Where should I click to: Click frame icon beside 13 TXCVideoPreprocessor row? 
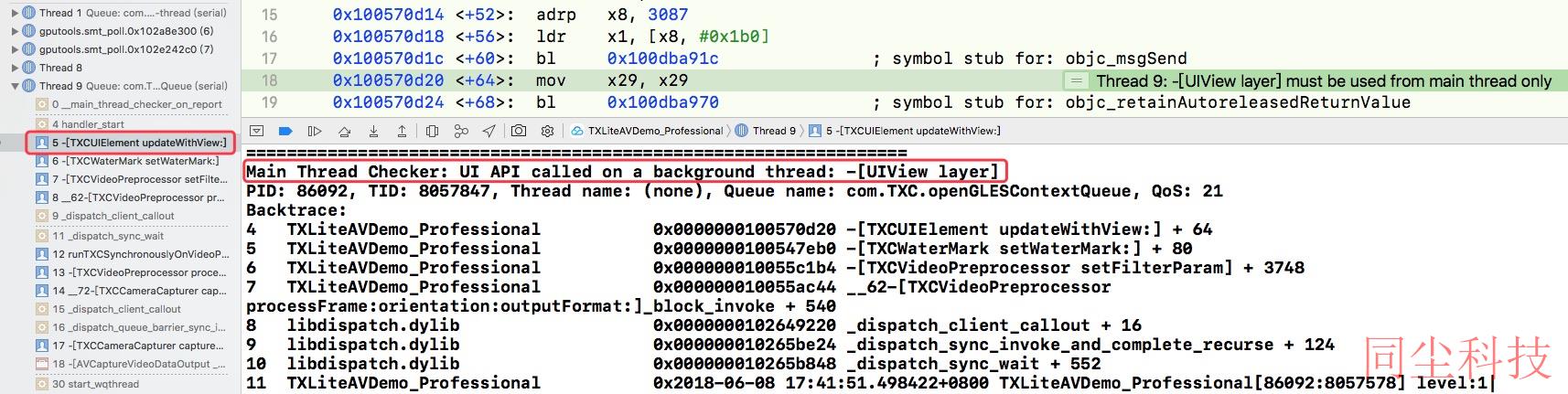tap(42, 272)
